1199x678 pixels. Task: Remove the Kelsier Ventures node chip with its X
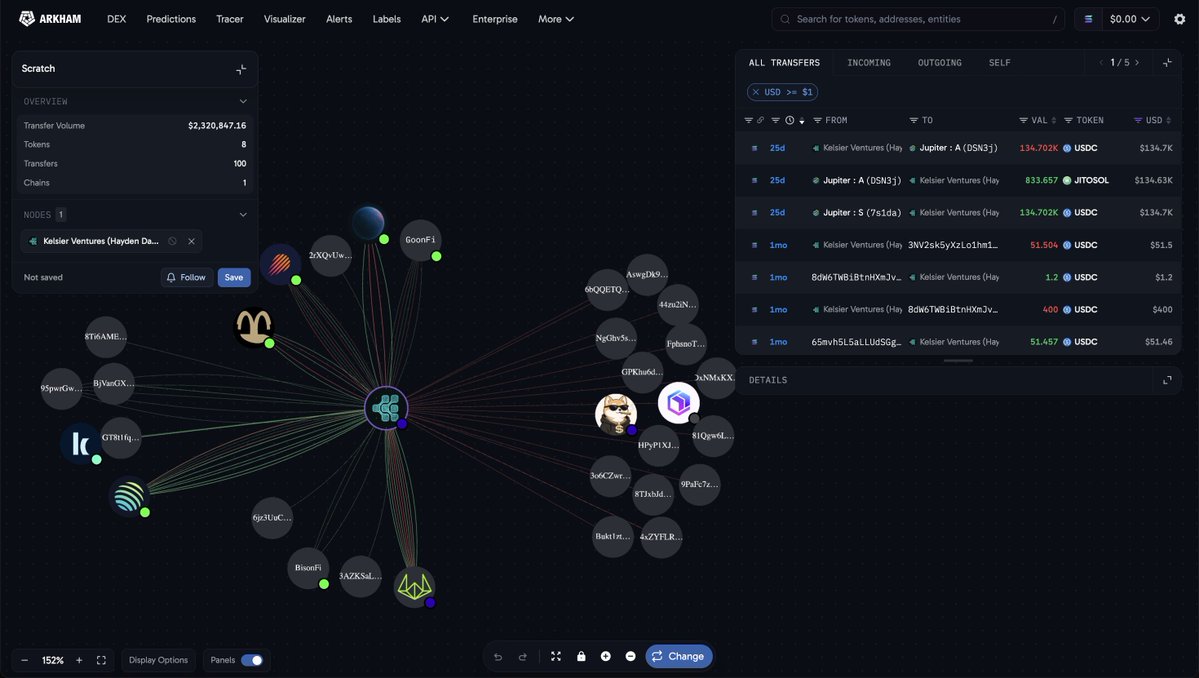click(x=191, y=242)
